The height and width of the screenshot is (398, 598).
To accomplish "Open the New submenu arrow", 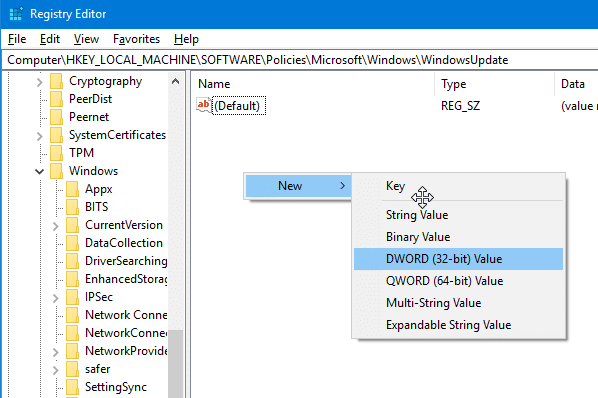I will click(x=342, y=186).
